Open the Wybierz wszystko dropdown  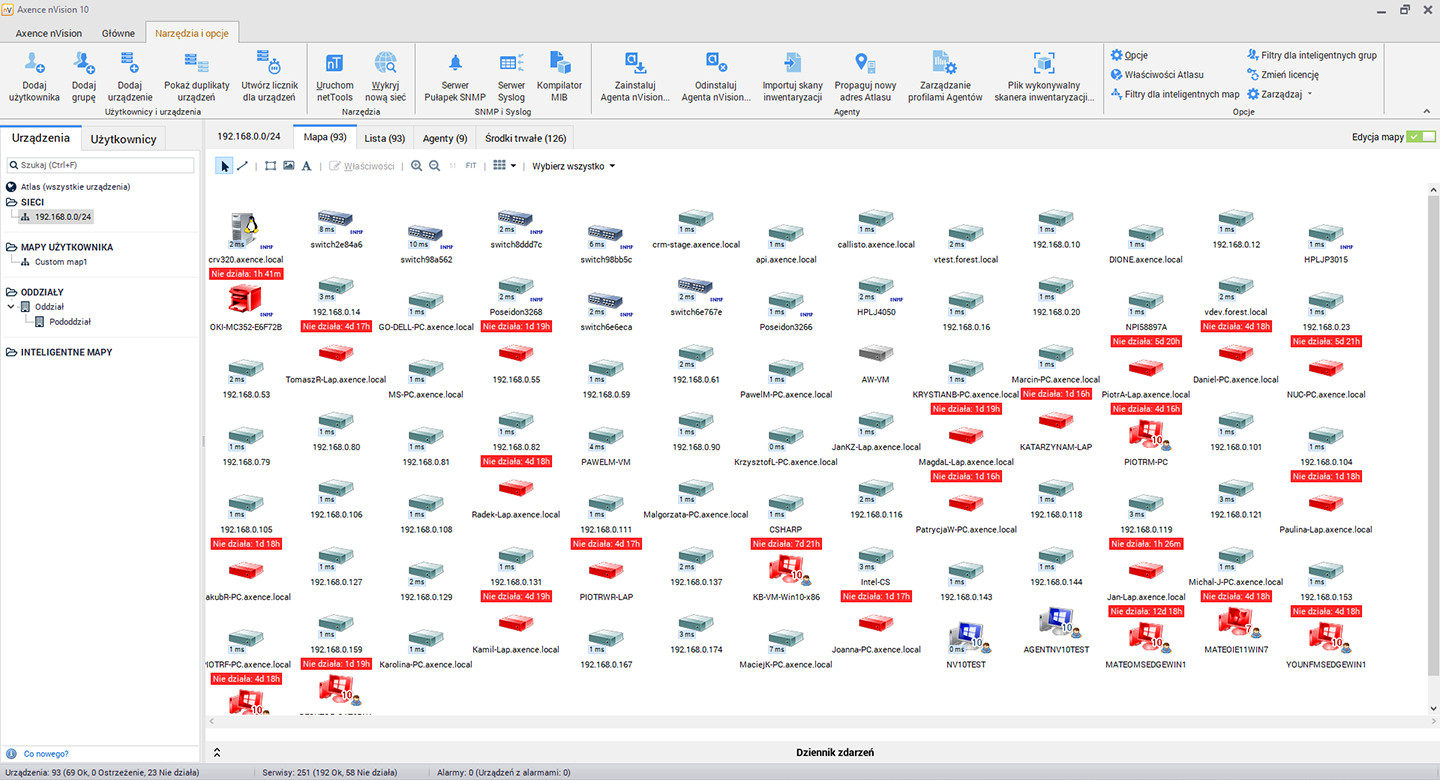point(573,166)
